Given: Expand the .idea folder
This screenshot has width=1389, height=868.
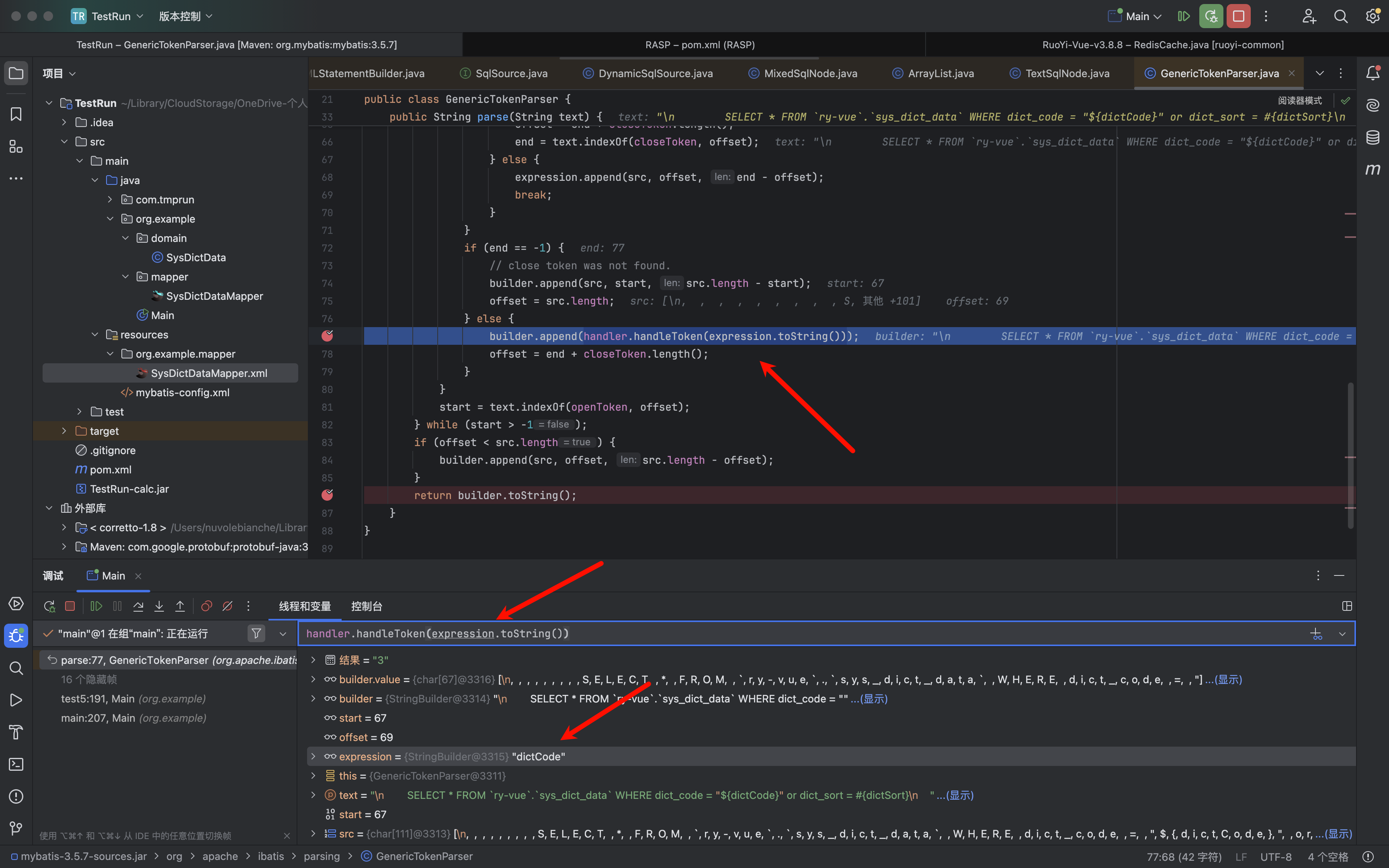Looking at the screenshot, I should tap(64, 122).
